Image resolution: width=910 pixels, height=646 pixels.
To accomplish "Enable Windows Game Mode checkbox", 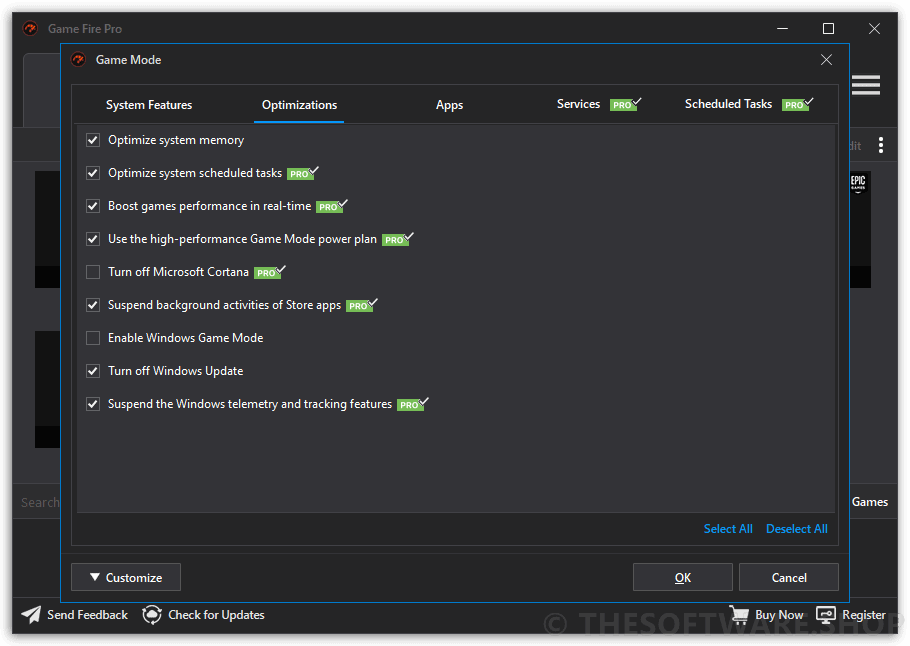I will [93, 338].
